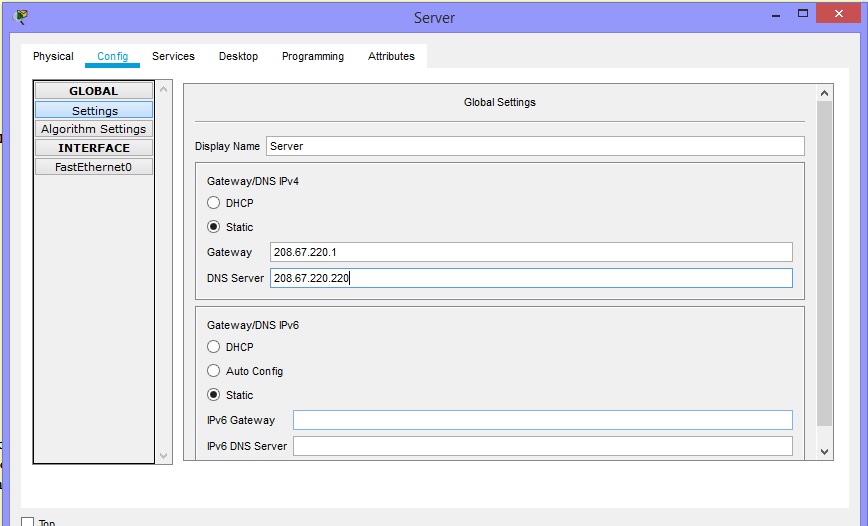The image size is (868, 526).
Task: Choose Static for Gateway/DNS IPv6
Action: [214, 395]
